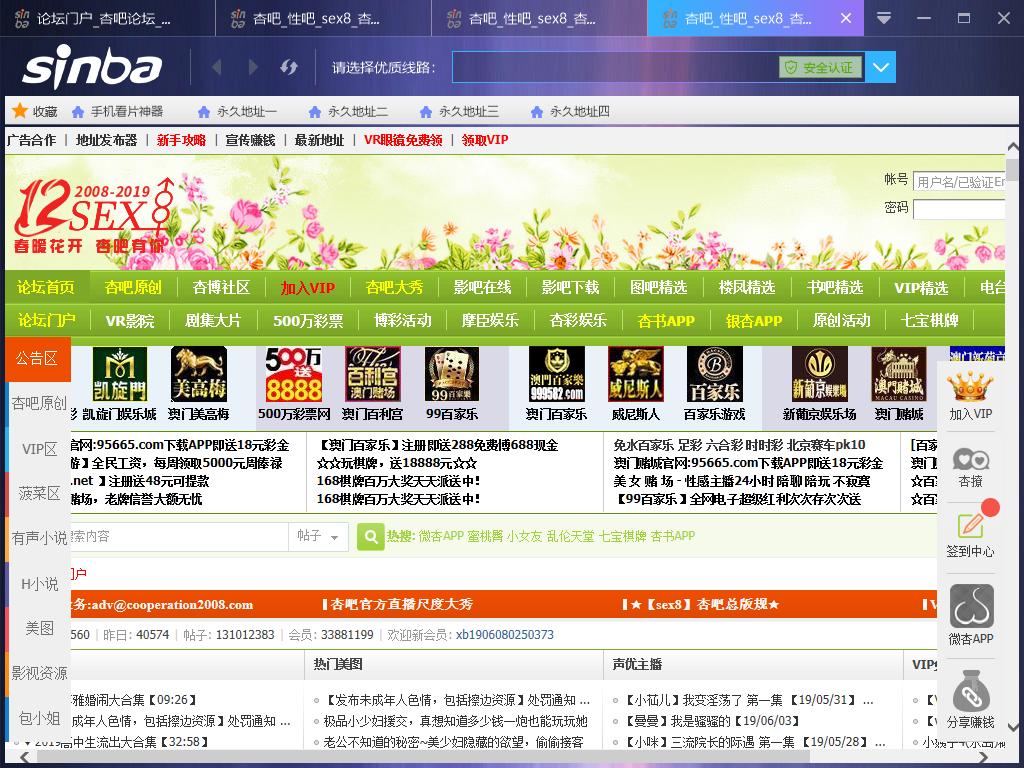Open the 永久地址四 bookmark
This screenshot has height=768, width=1024.
(571, 112)
